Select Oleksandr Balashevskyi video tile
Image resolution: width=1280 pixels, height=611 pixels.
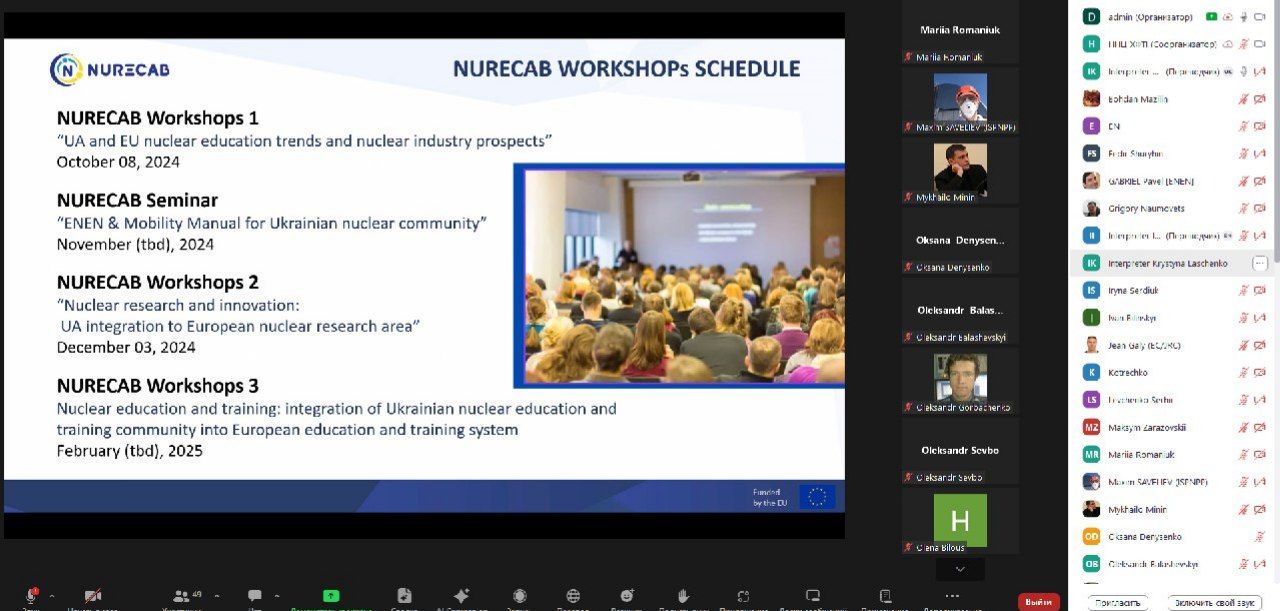coord(960,310)
